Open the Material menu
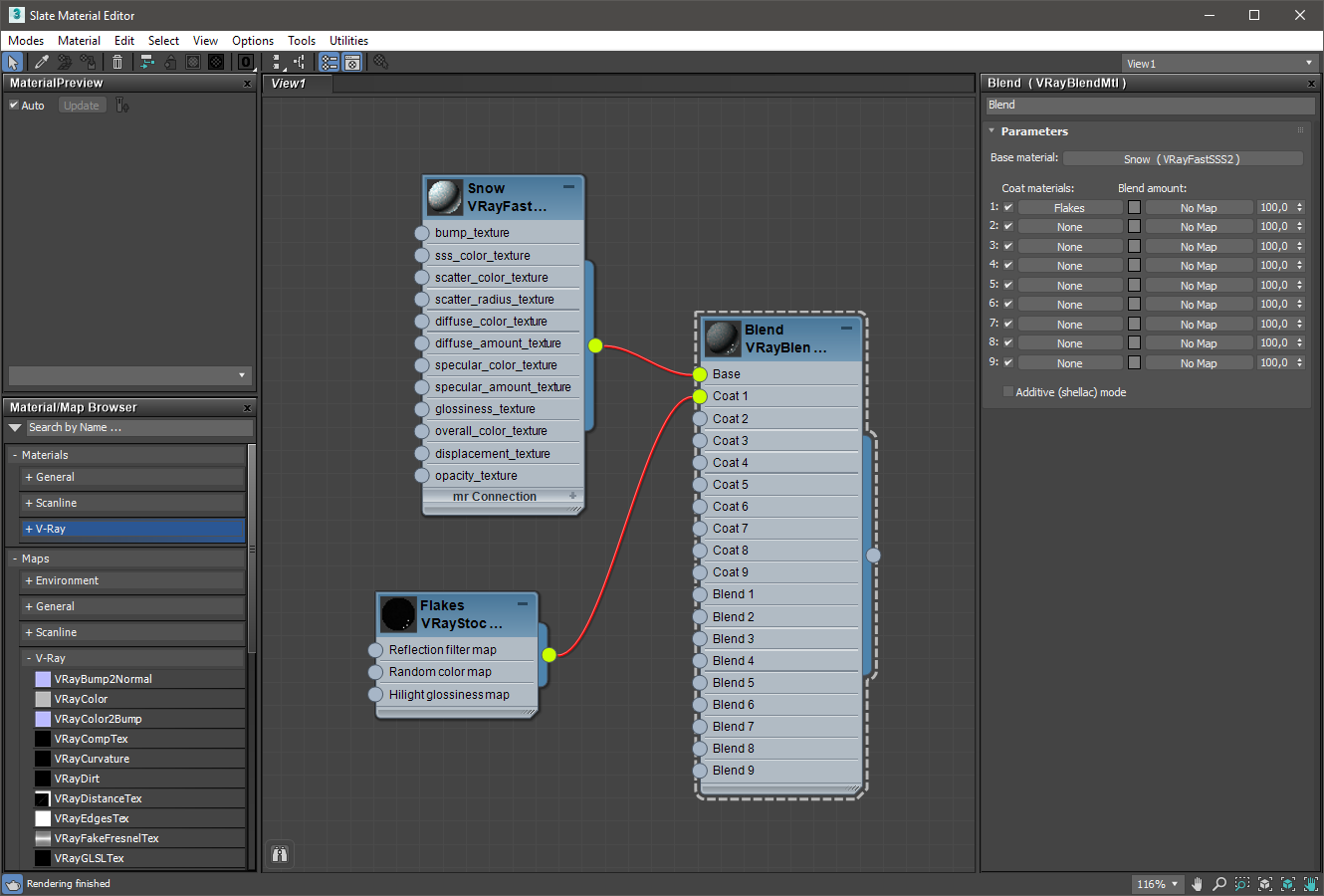This screenshot has height=896, width=1324. click(x=79, y=41)
